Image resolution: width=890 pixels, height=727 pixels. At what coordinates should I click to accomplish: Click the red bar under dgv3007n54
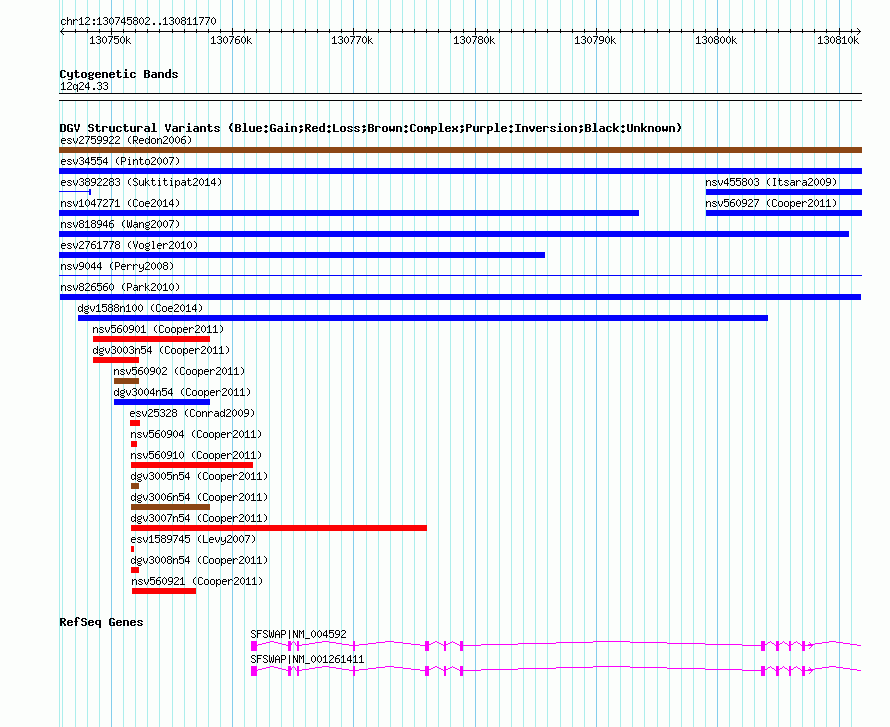pos(279,528)
